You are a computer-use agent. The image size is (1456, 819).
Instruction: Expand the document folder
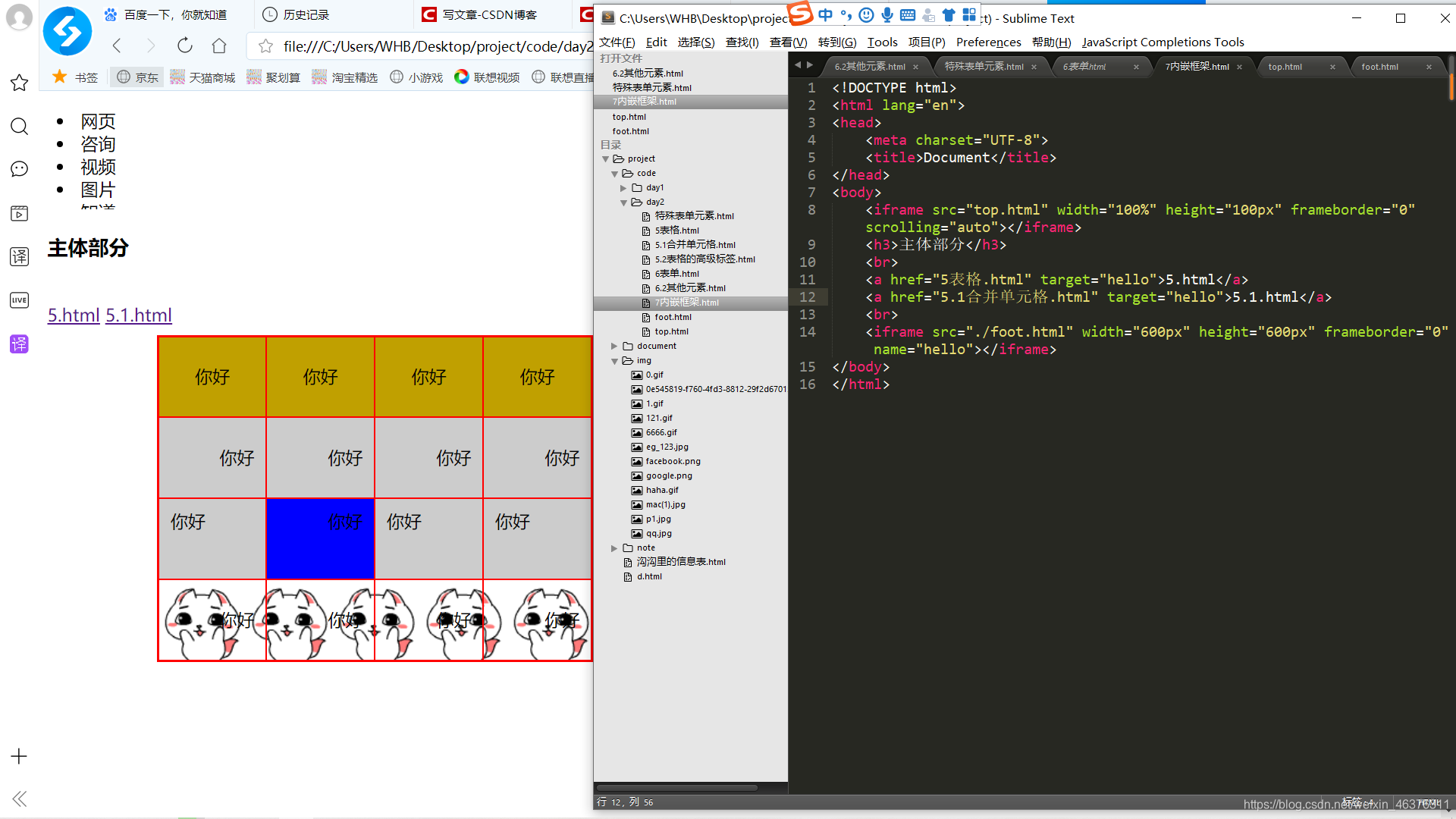tap(614, 347)
